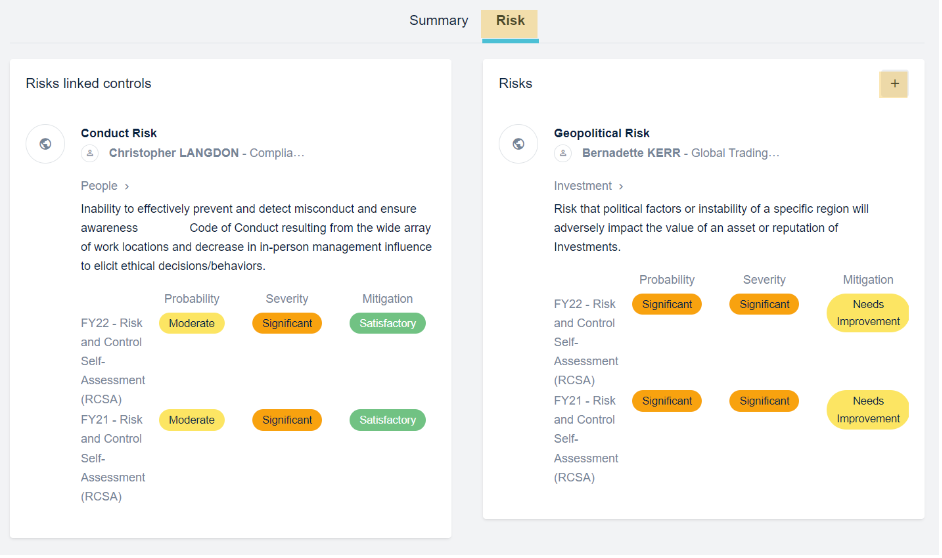Expand the Investment category chevron
This screenshot has height=558, width=942.
621,186
